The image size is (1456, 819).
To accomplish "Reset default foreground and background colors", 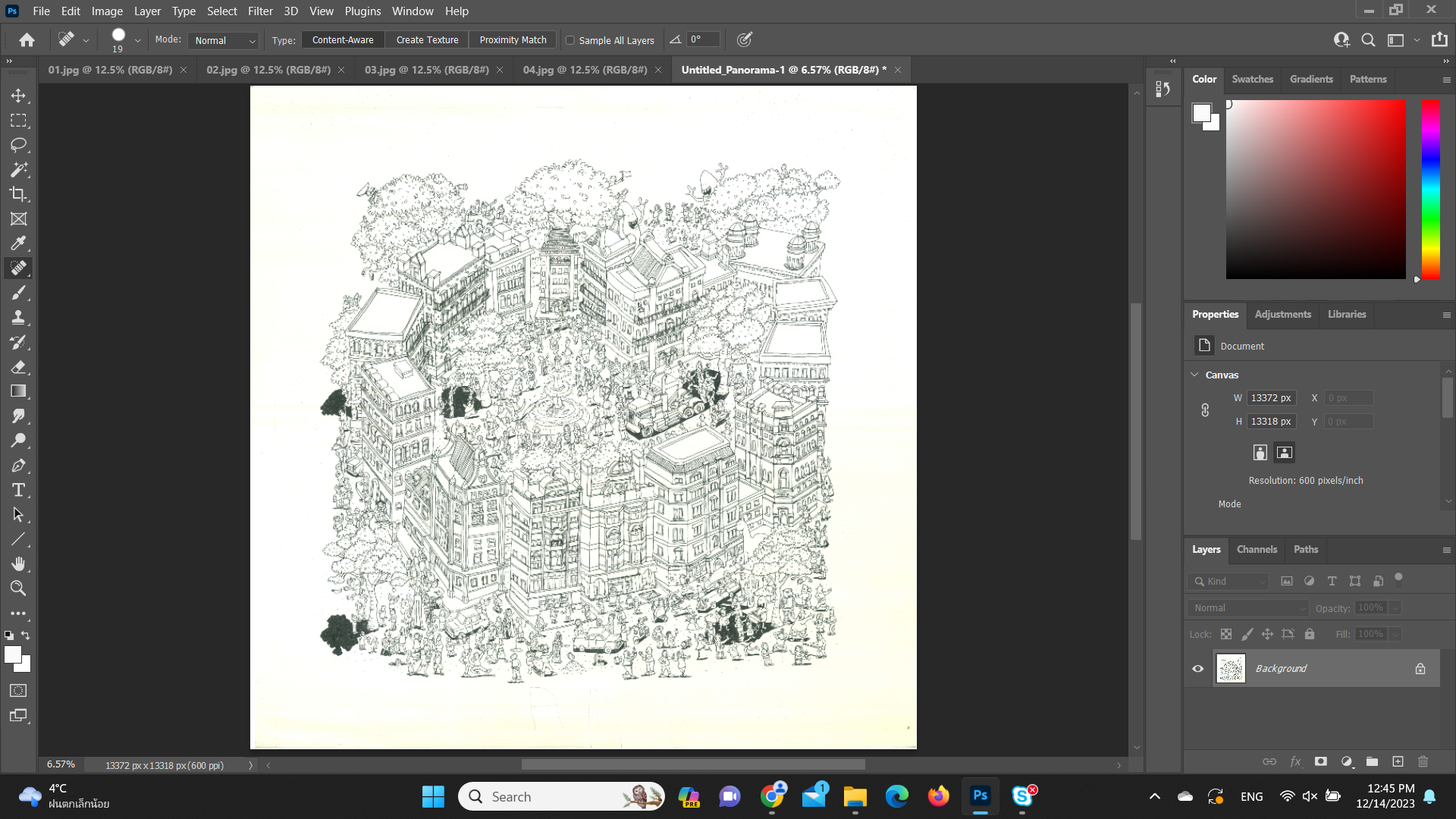I will pyautogui.click(x=9, y=635).
